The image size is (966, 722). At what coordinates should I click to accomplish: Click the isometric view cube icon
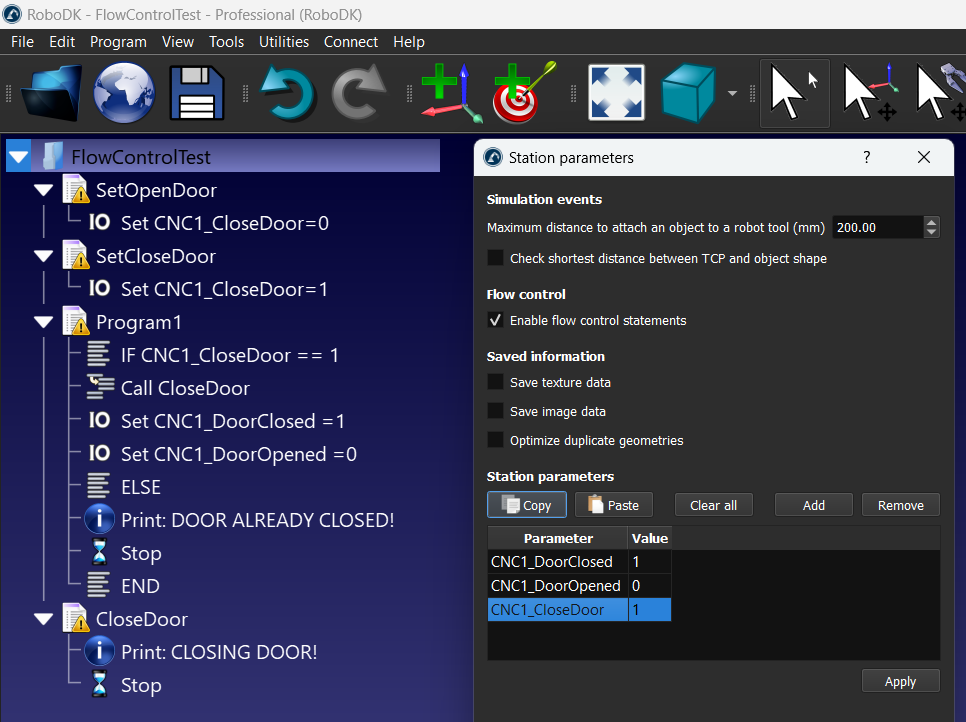click(687, 93)
